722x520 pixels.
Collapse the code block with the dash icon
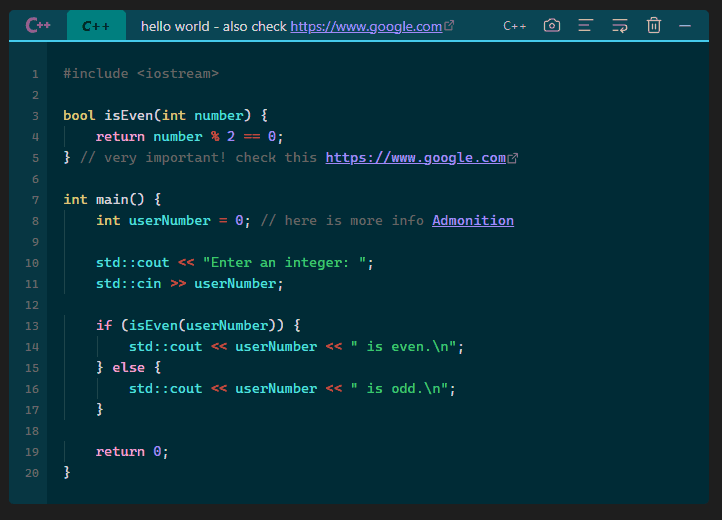pyautogui.click(x=685, y=26)
